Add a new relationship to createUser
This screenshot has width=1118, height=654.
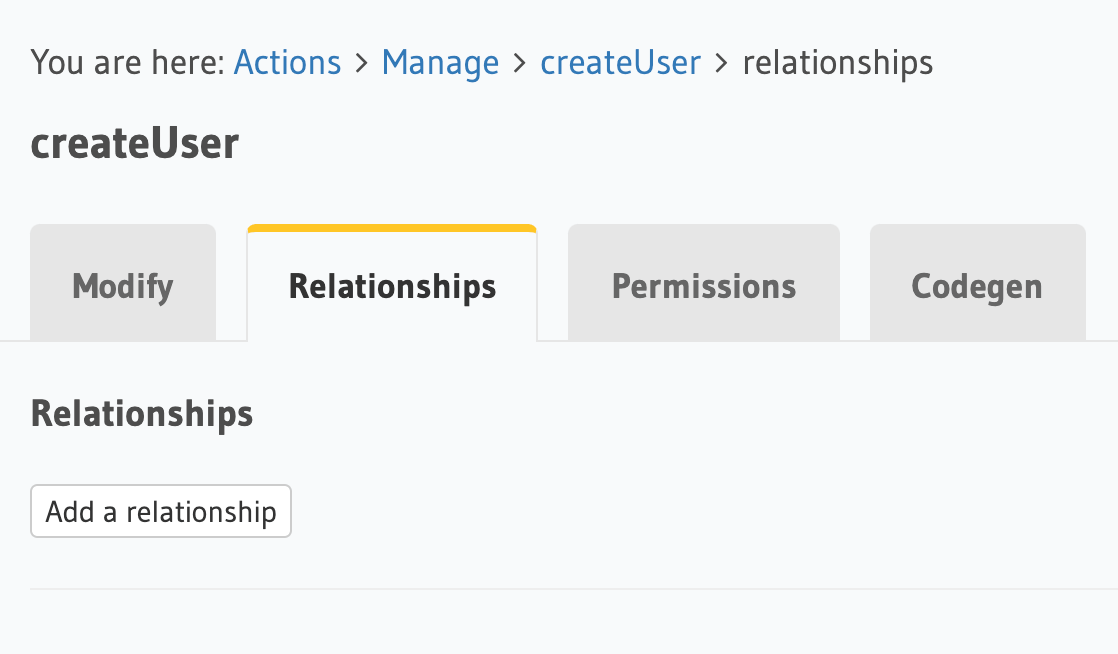pos(160,511)
